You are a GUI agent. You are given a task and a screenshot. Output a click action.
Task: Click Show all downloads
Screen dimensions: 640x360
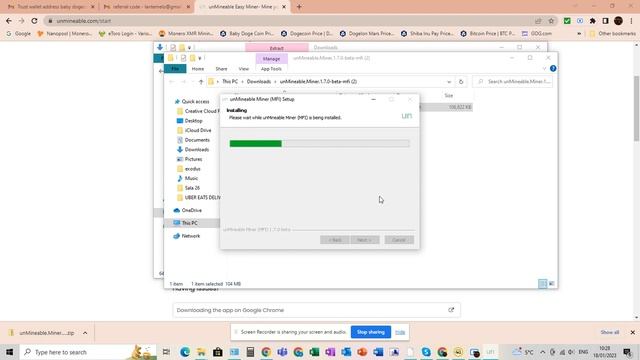[x=609, y=333]
